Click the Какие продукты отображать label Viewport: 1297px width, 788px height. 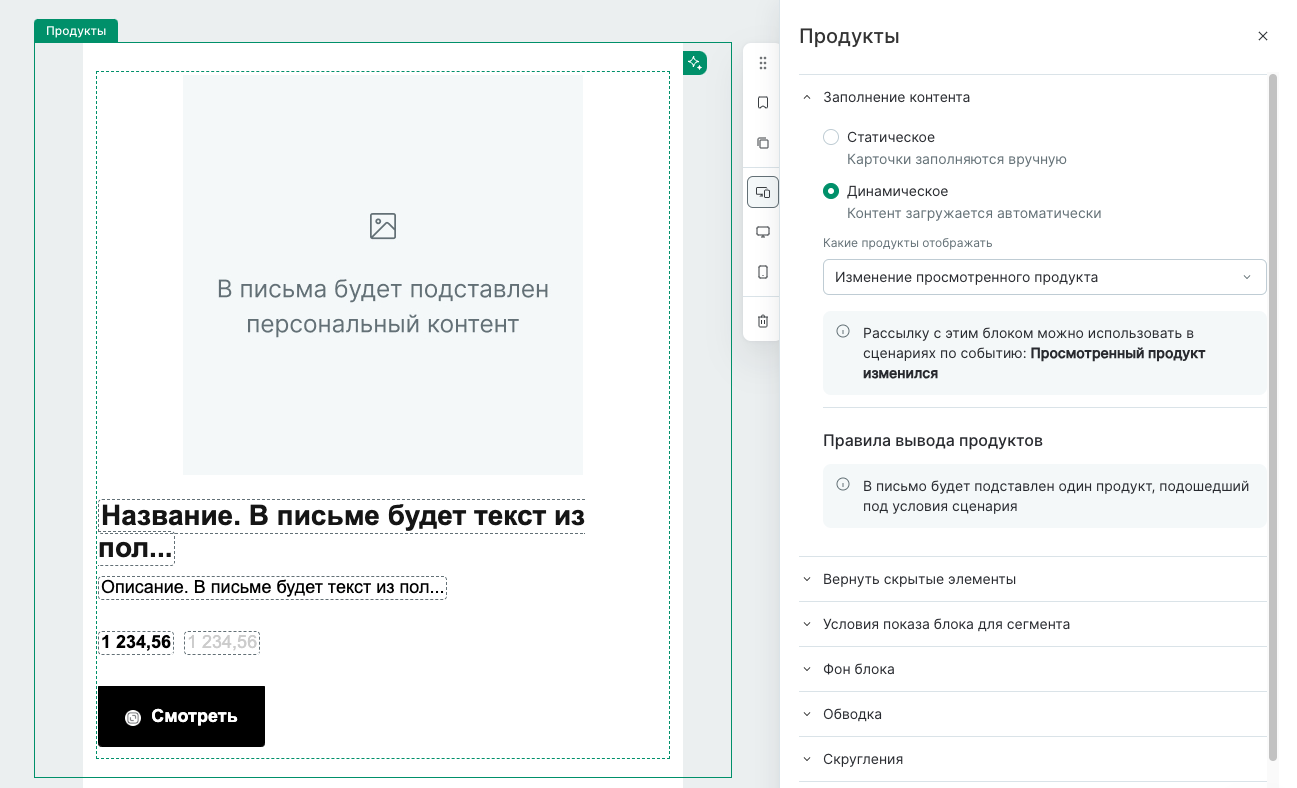tap(907, 243)
